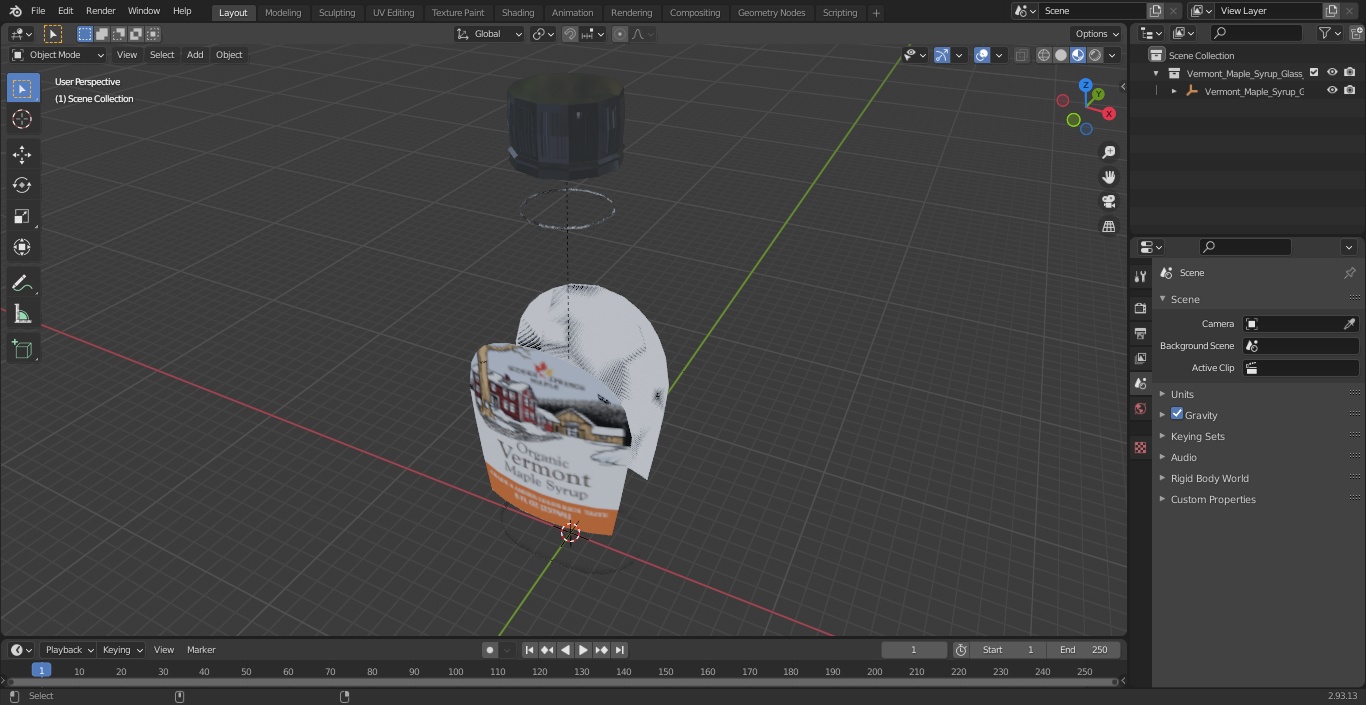1366x705 pixels.
Task: Hide Vermont_Maple_Syrup_G object eye icon
Action: (1332, 91)
